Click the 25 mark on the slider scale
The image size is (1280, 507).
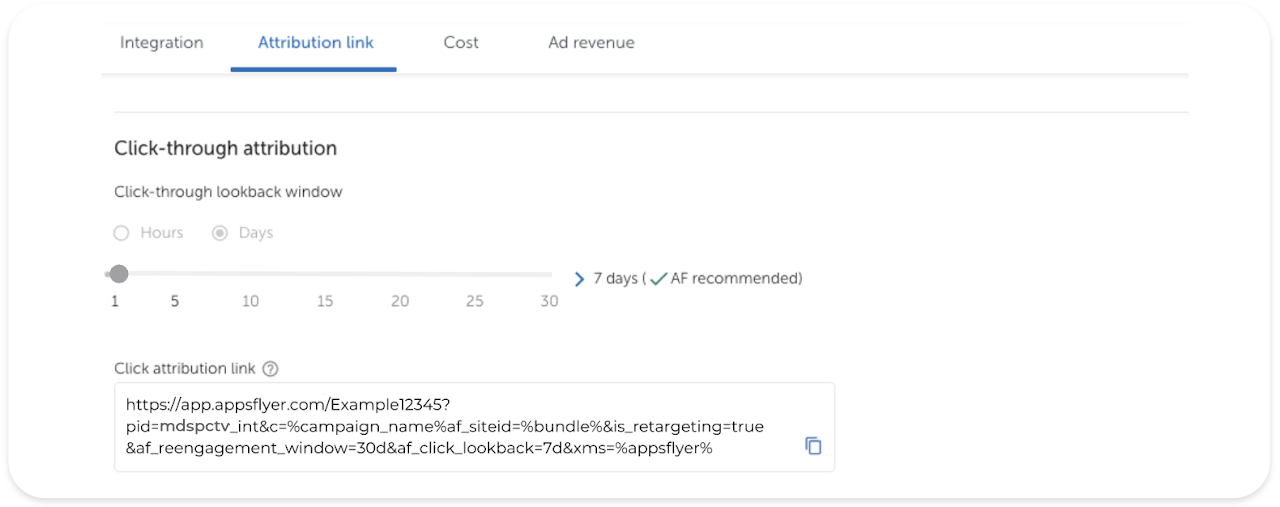point(475,301)
